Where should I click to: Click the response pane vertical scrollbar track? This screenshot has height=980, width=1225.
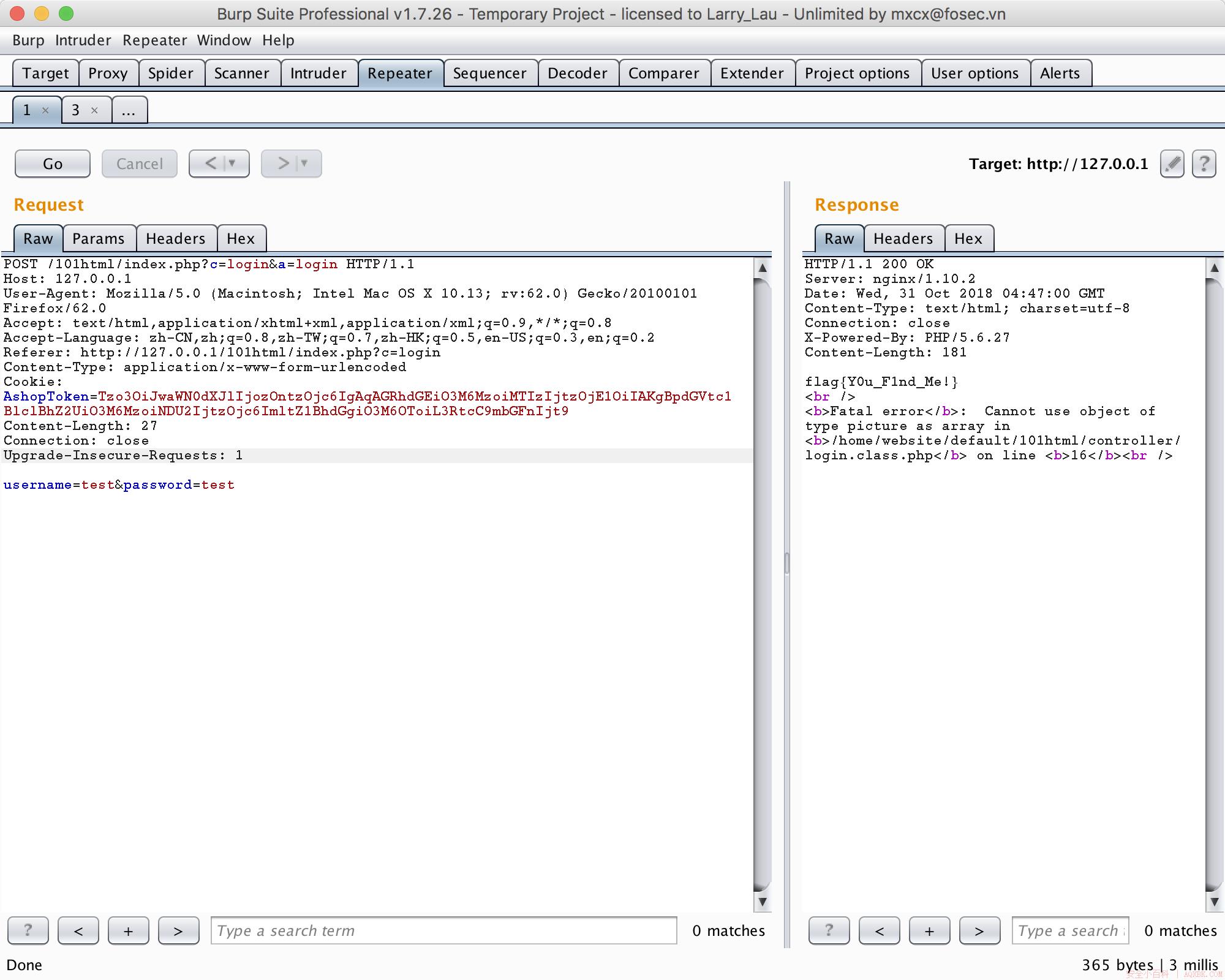(x=1215, y=585)
